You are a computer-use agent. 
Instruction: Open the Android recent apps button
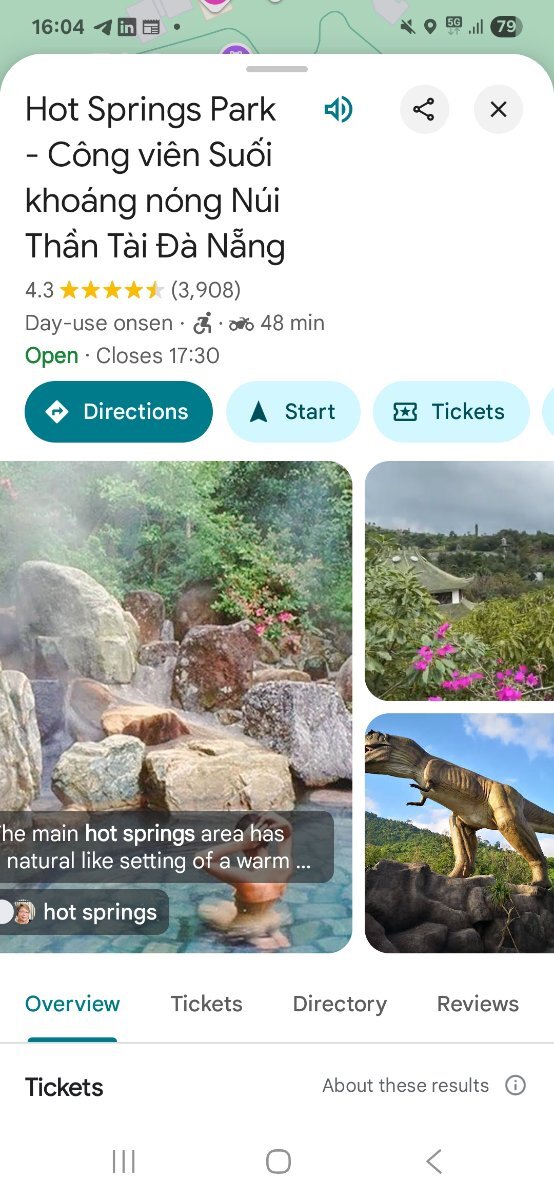[x=124, y=1161]
